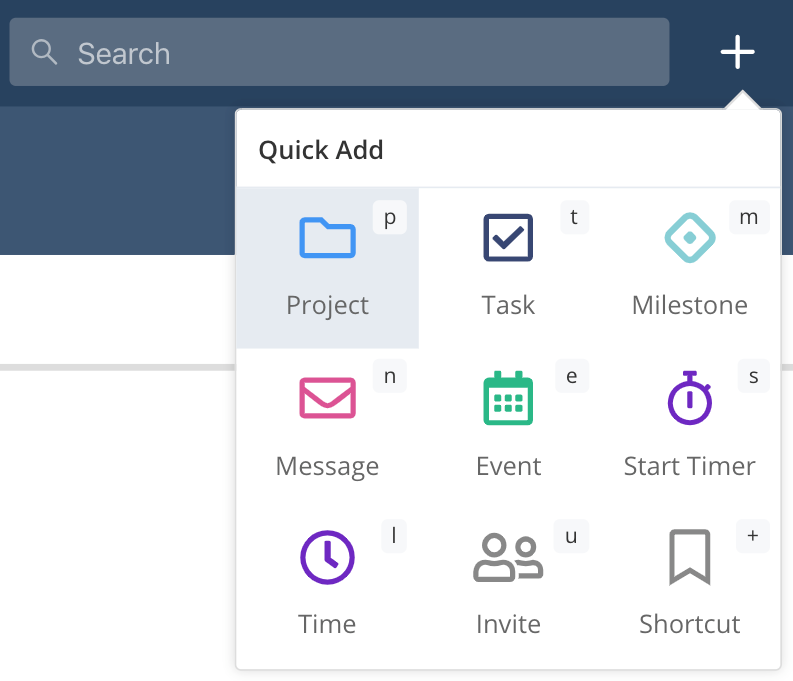Click the Search input field
Viewport: 793px width, 681px height.
coord(339,52)
